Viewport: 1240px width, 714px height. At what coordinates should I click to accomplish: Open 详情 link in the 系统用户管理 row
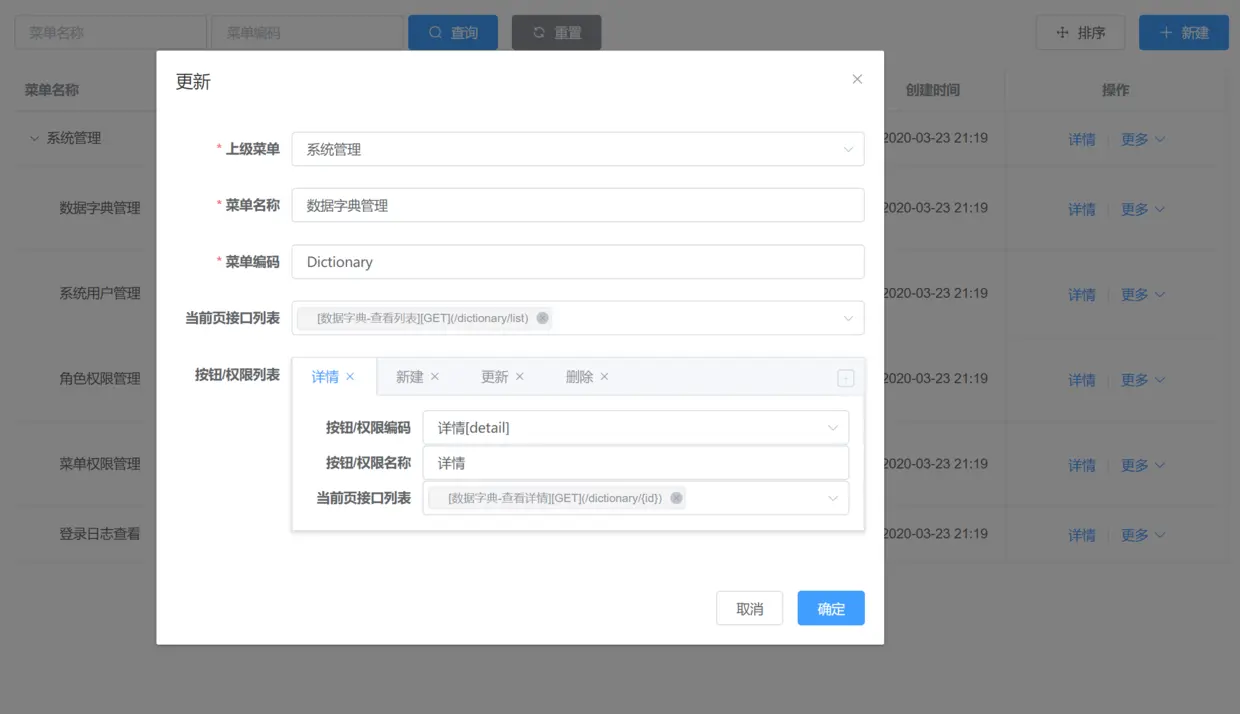[x=1082, y=295]
